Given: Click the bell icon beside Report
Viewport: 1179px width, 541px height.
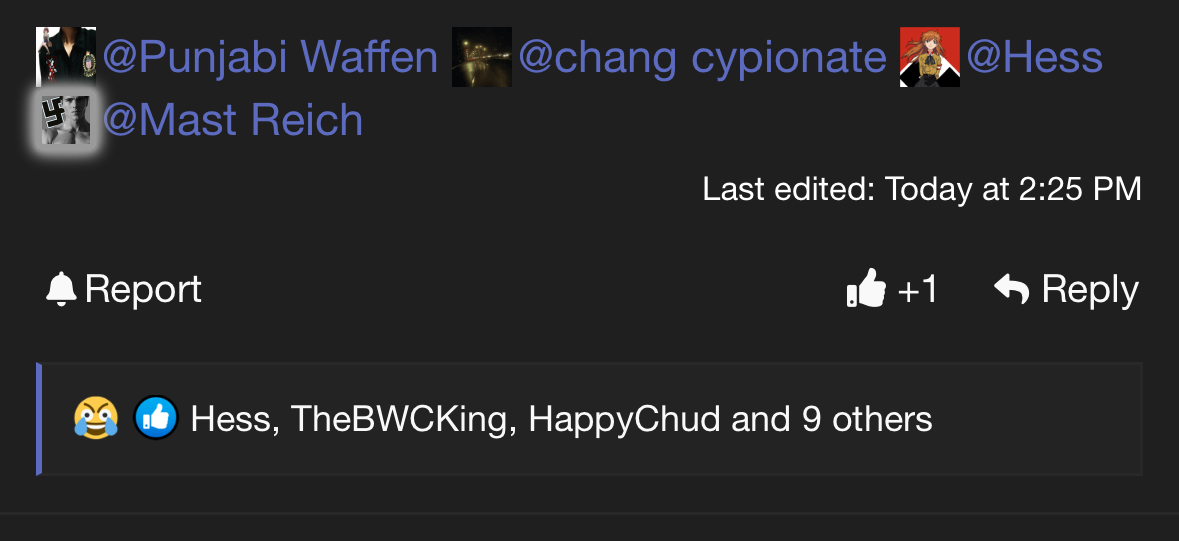Looking at the screenshot, I should [61, 290].
